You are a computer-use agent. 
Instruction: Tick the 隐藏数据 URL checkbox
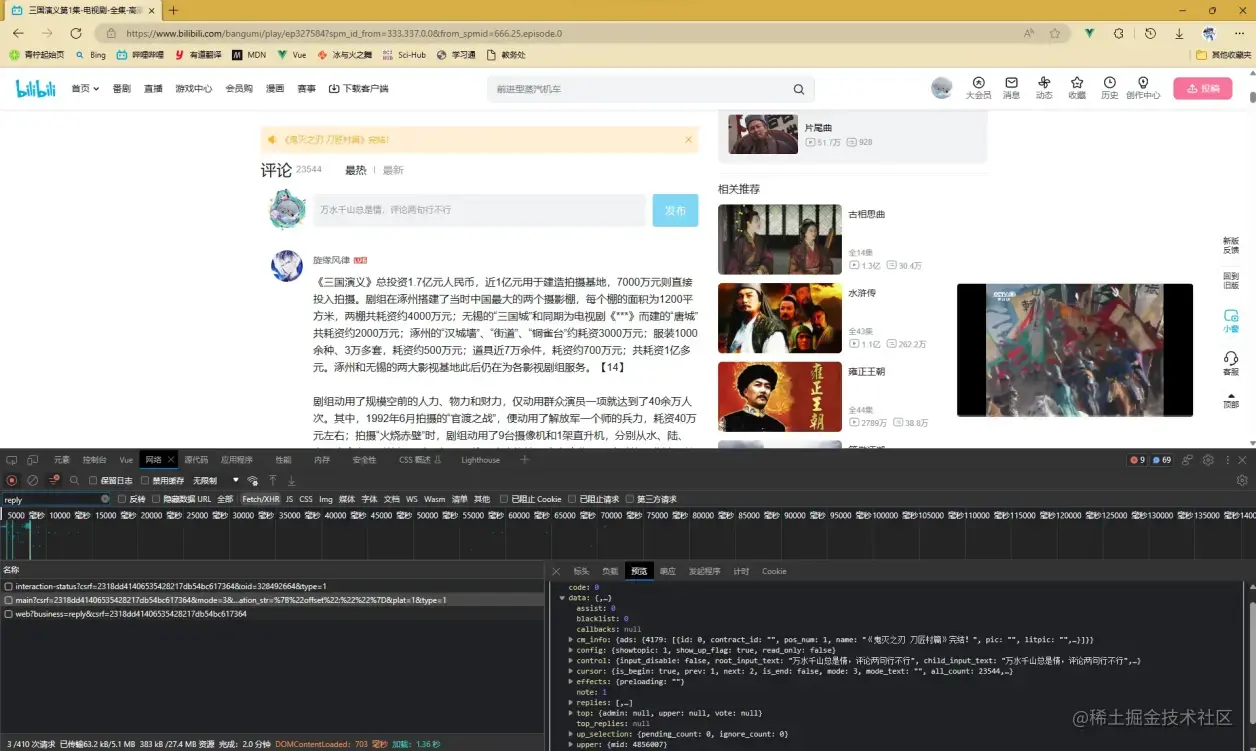pyautogui.click(x=156, y=499)
